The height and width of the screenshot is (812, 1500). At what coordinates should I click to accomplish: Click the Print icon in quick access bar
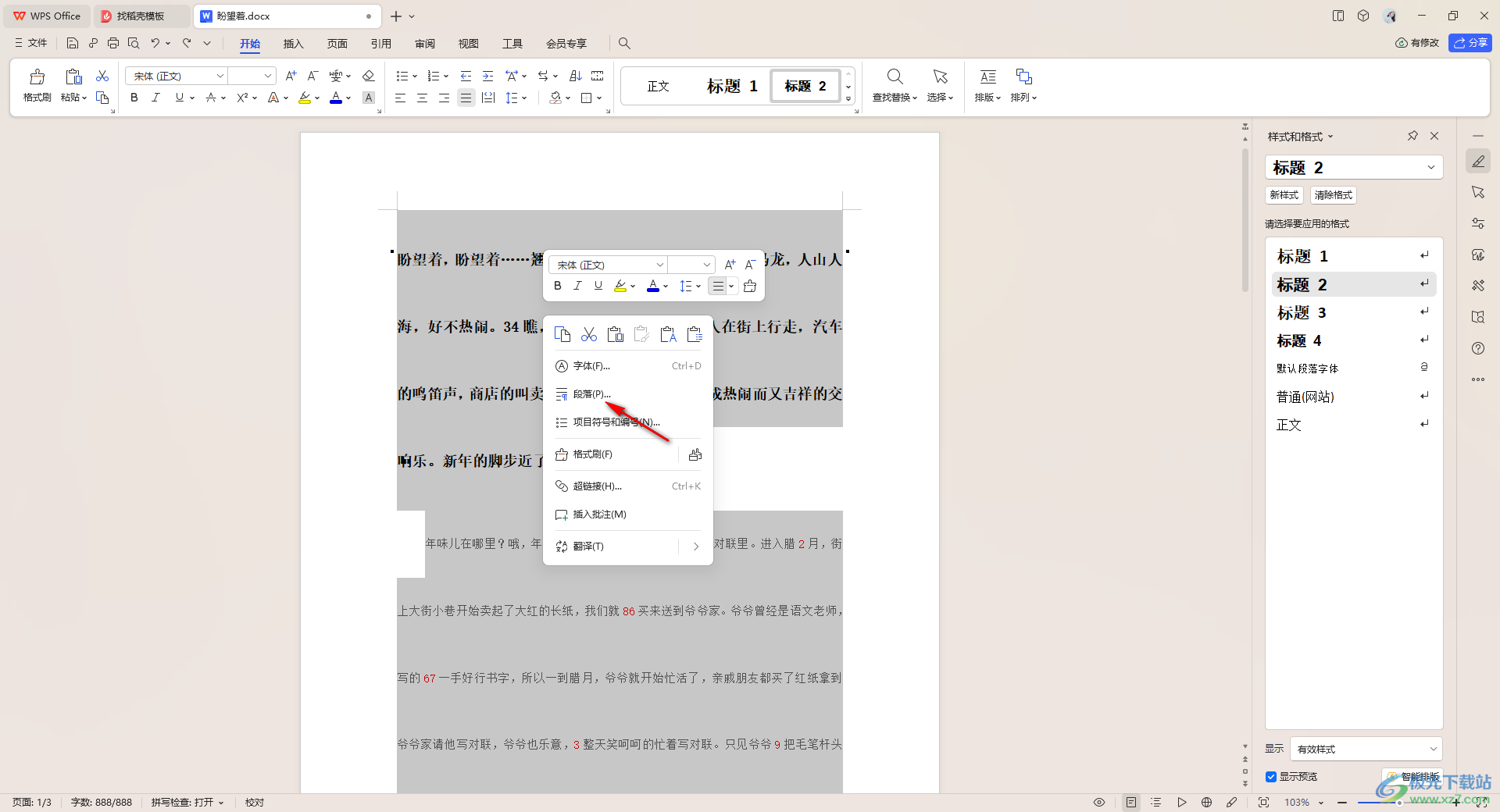(x=113, y=44)
